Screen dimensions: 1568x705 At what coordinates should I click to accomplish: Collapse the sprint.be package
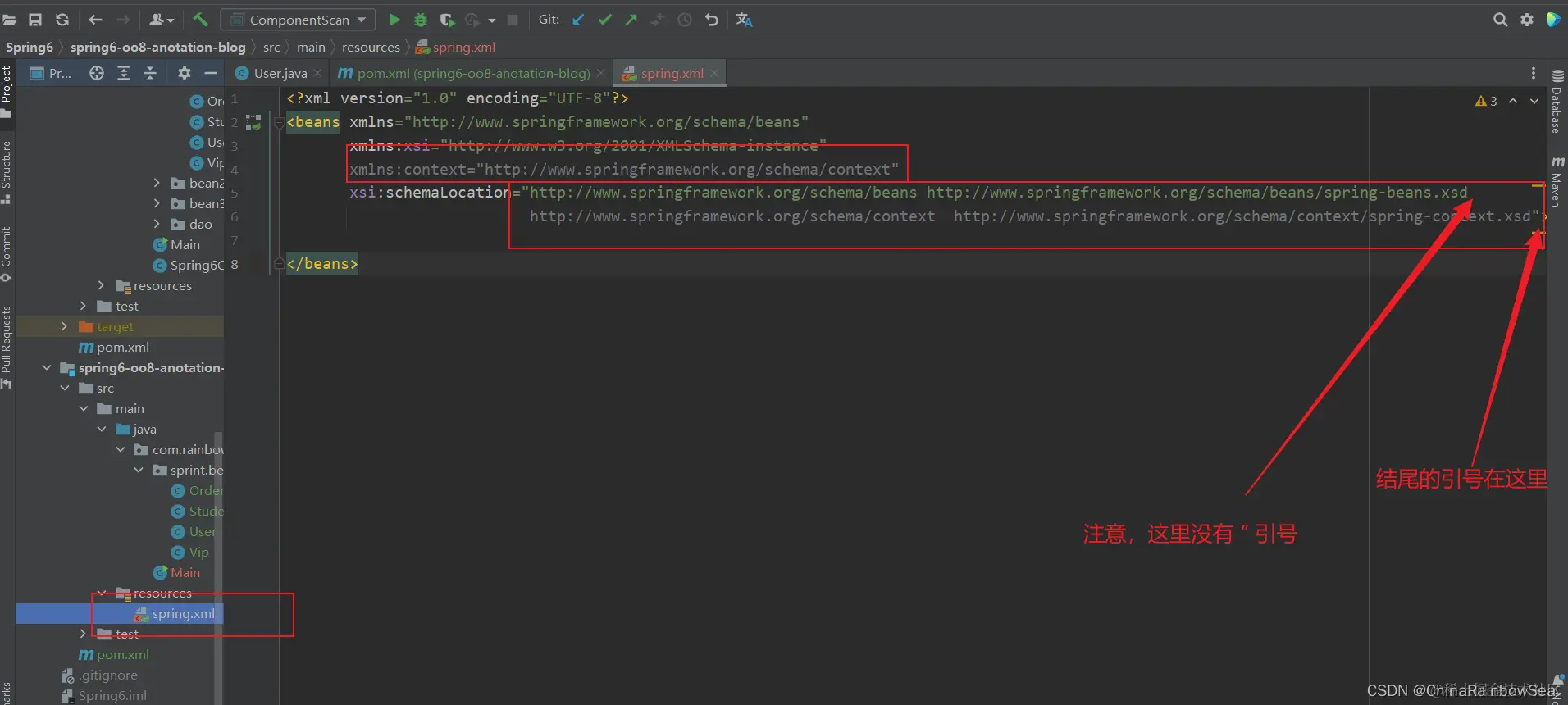coord(139,470)
